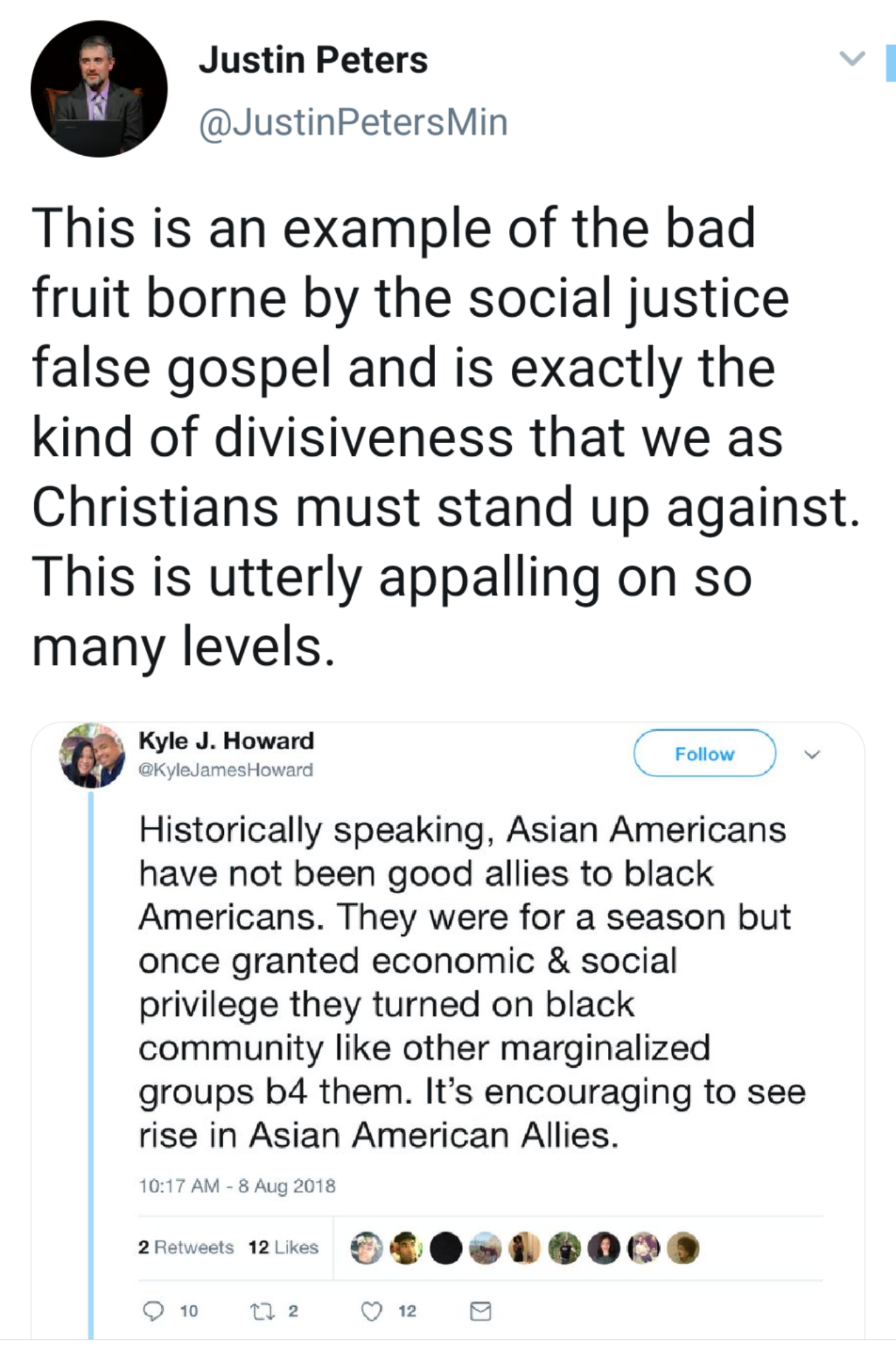The height and width of the screenshot is (1369, 896).
Task: View the 2 Retweets list
Action: tap(186, 1247)
